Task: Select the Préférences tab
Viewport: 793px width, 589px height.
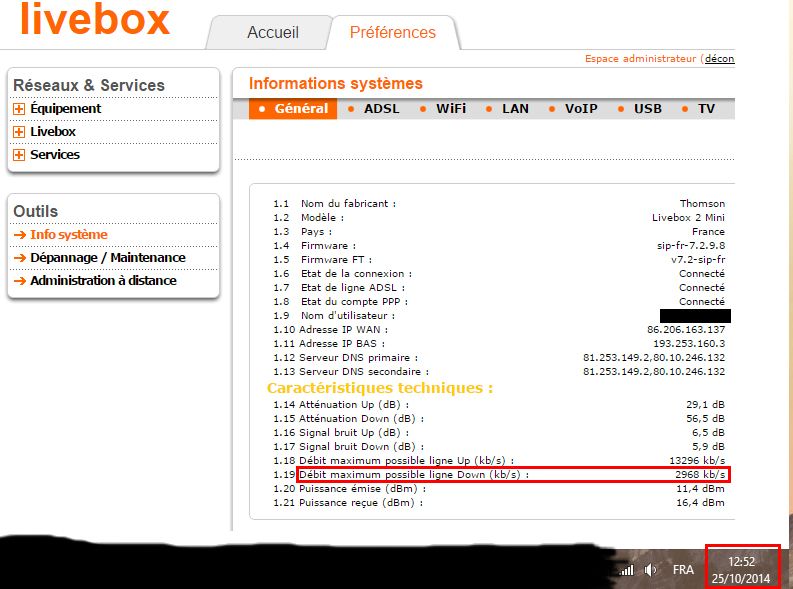Action: 392,32
